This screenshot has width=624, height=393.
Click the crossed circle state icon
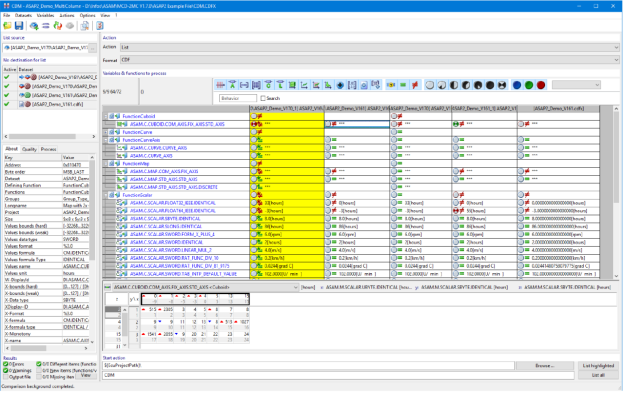502,85
